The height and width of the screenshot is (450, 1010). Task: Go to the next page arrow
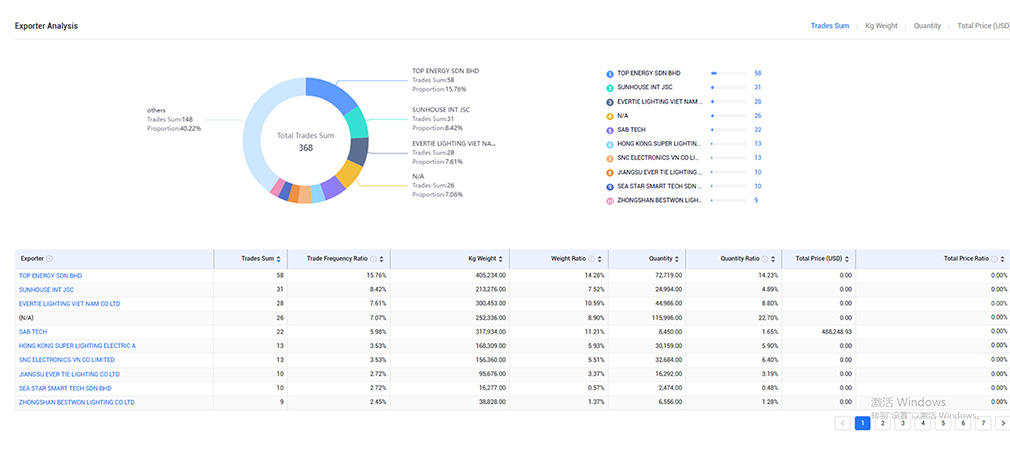click(1003, 423)
